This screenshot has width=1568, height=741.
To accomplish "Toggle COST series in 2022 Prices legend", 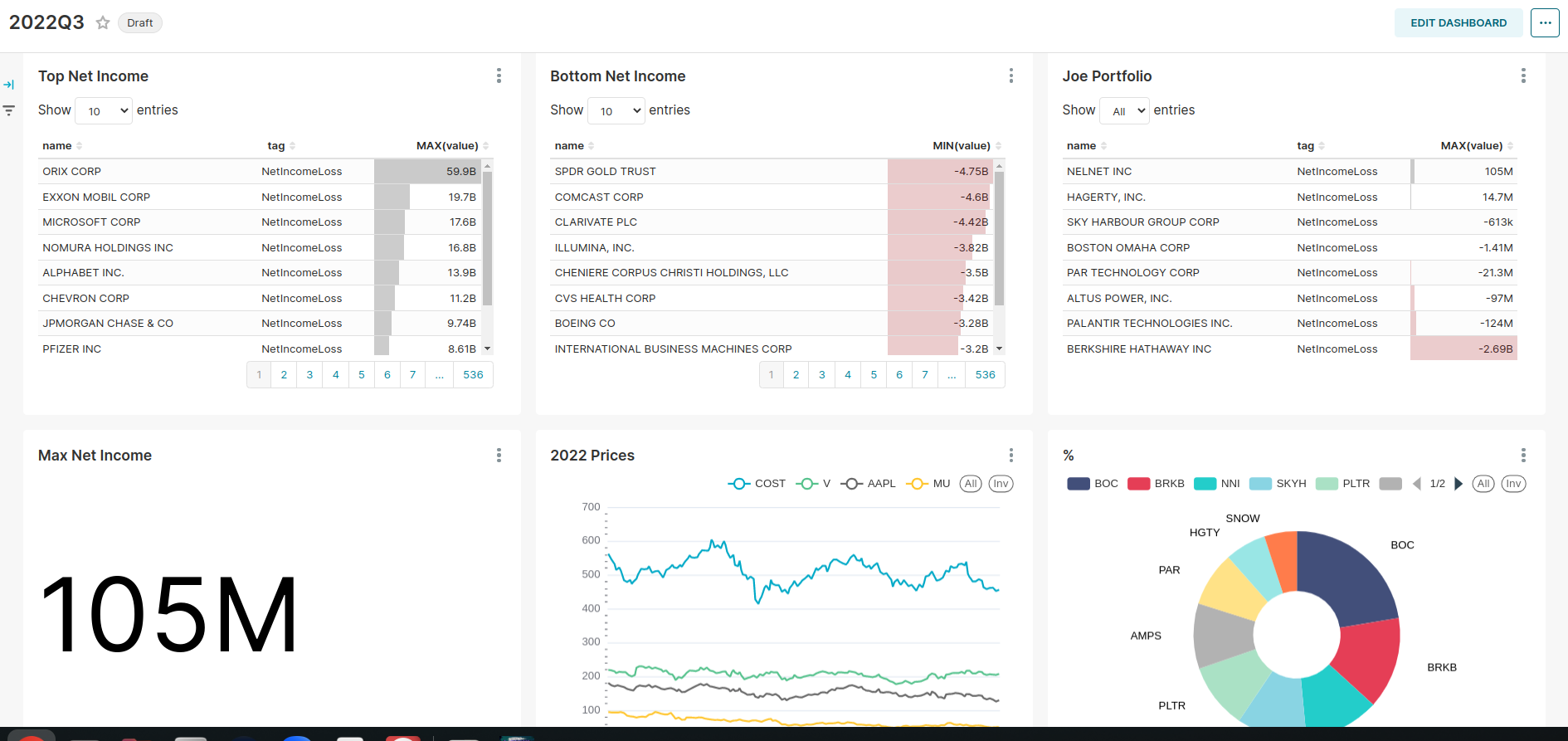I will (x=757, y=484).
